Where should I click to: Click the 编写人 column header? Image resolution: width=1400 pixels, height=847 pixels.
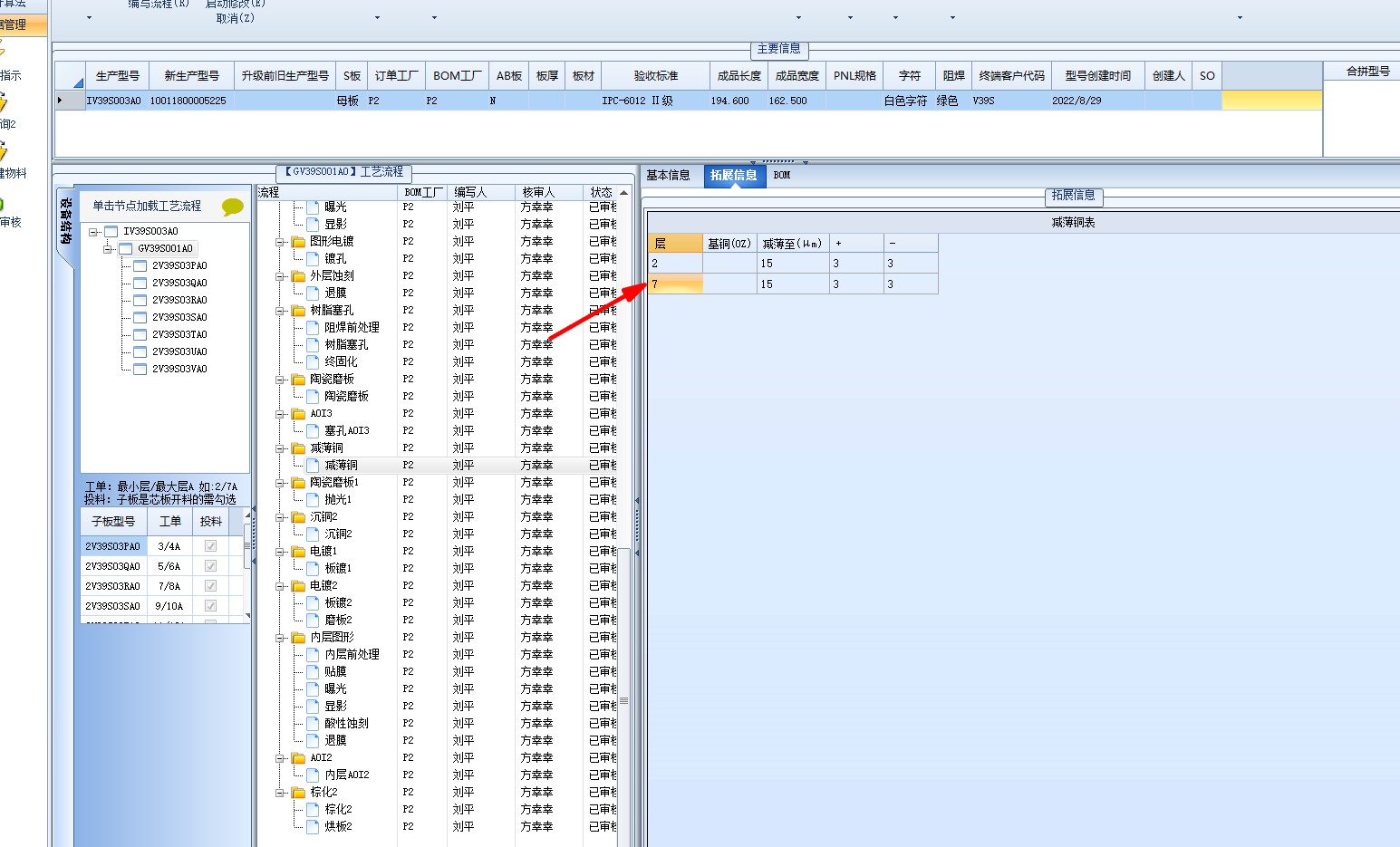[x=480, y=193]
